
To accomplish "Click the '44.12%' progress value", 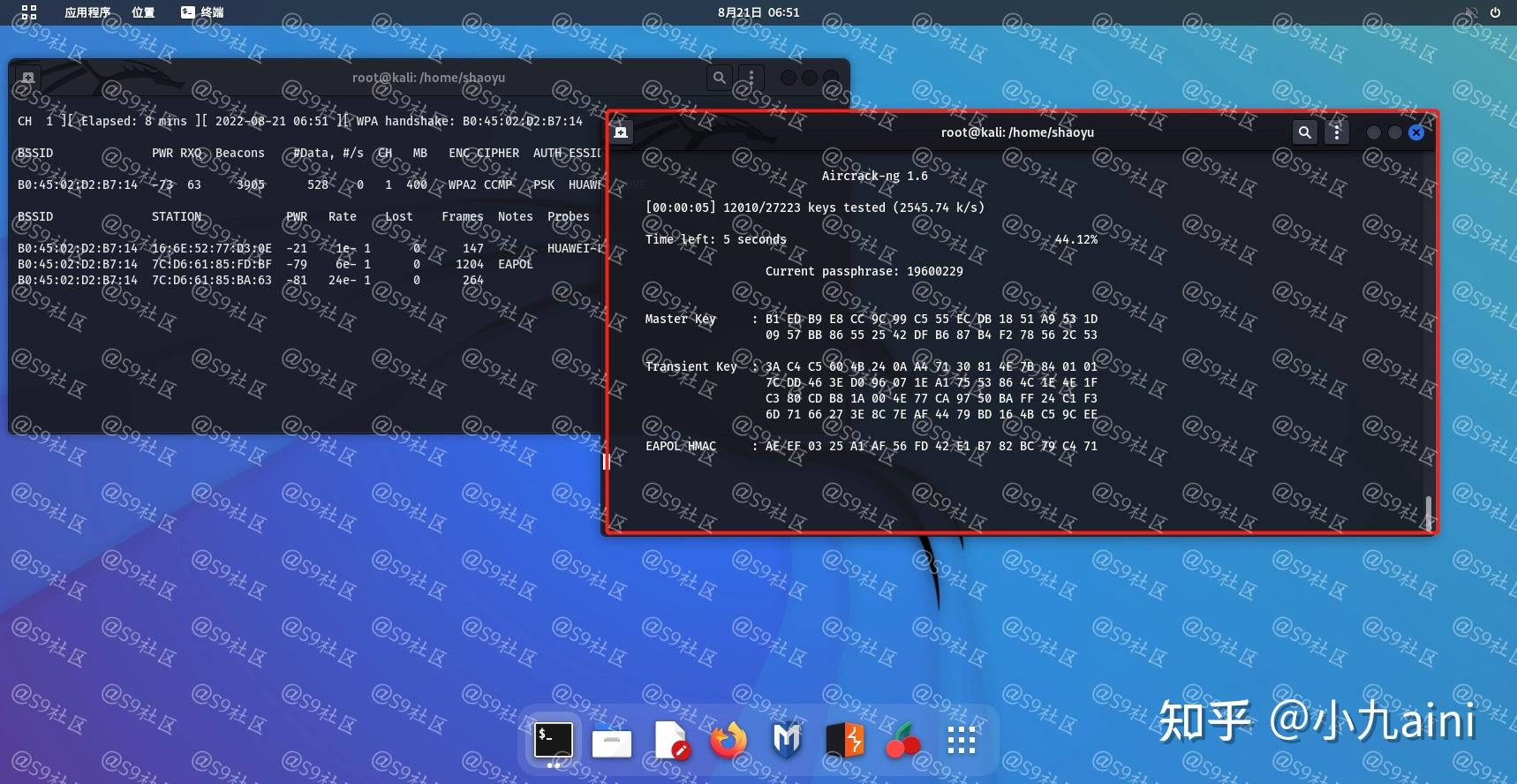I will 1075,239.
